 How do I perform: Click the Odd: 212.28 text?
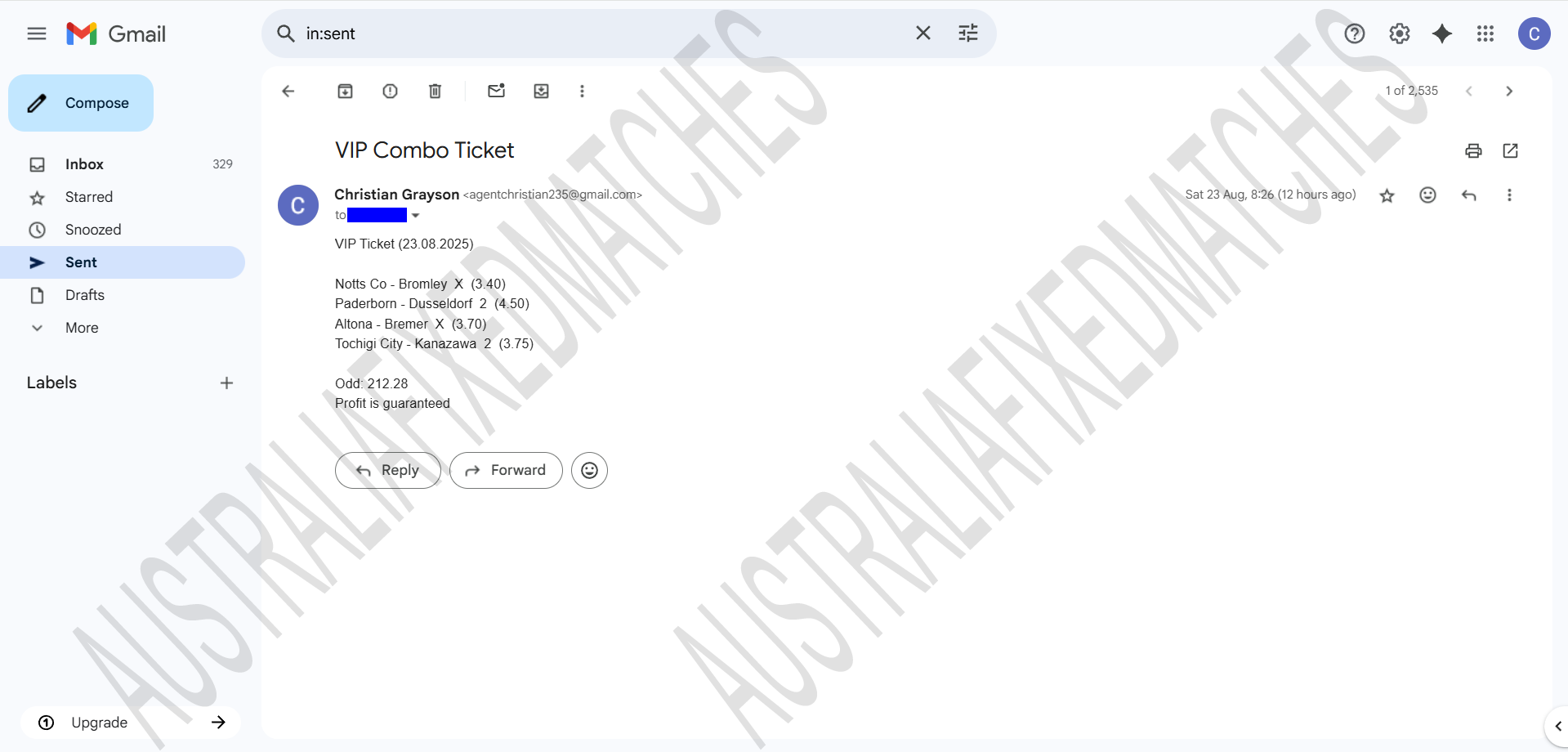click(x=371, y=383)
